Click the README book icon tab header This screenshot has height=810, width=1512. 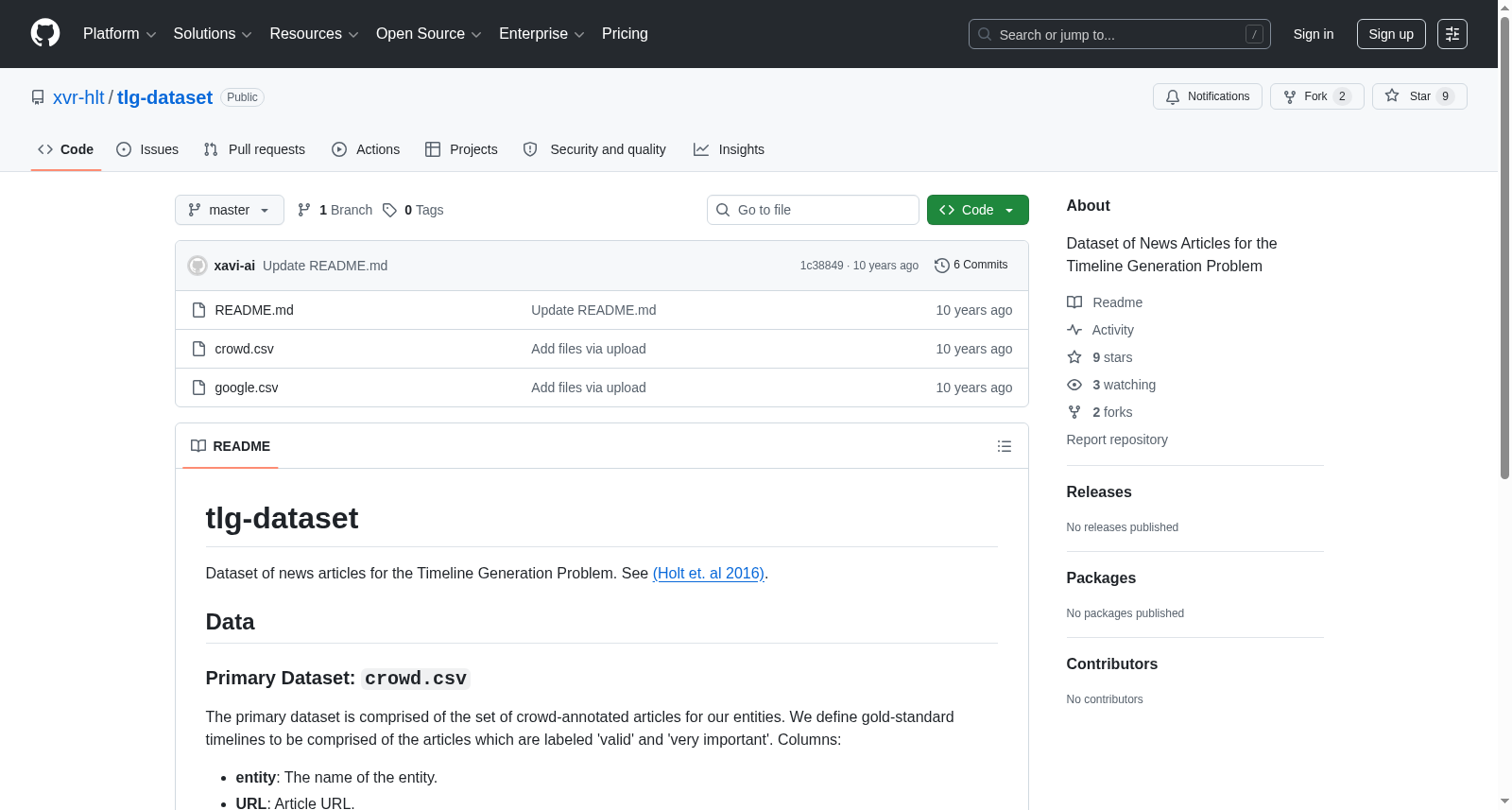click(198, 446)
